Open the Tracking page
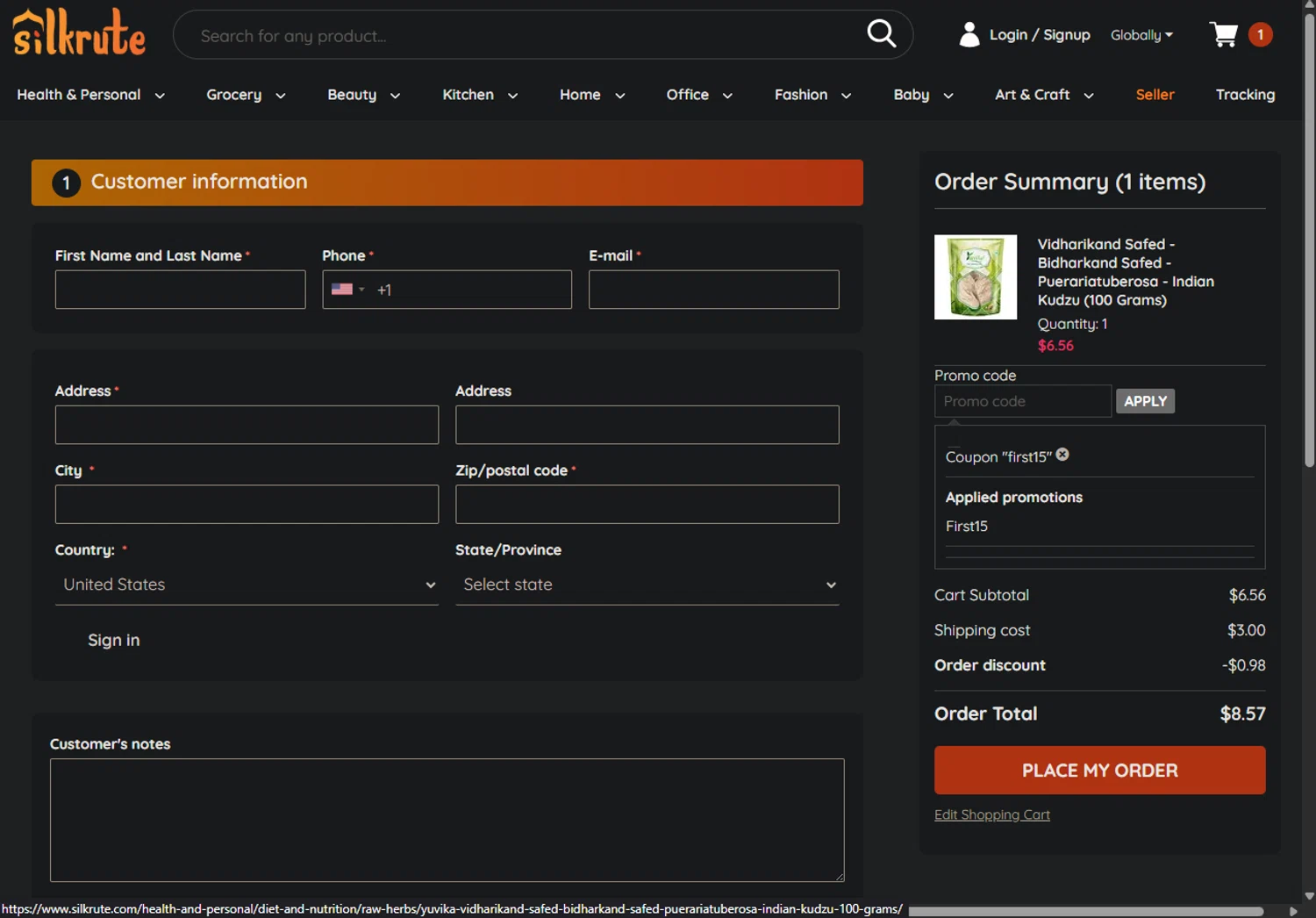This screenshot has width=1316, height=918. pos(1245,95)
